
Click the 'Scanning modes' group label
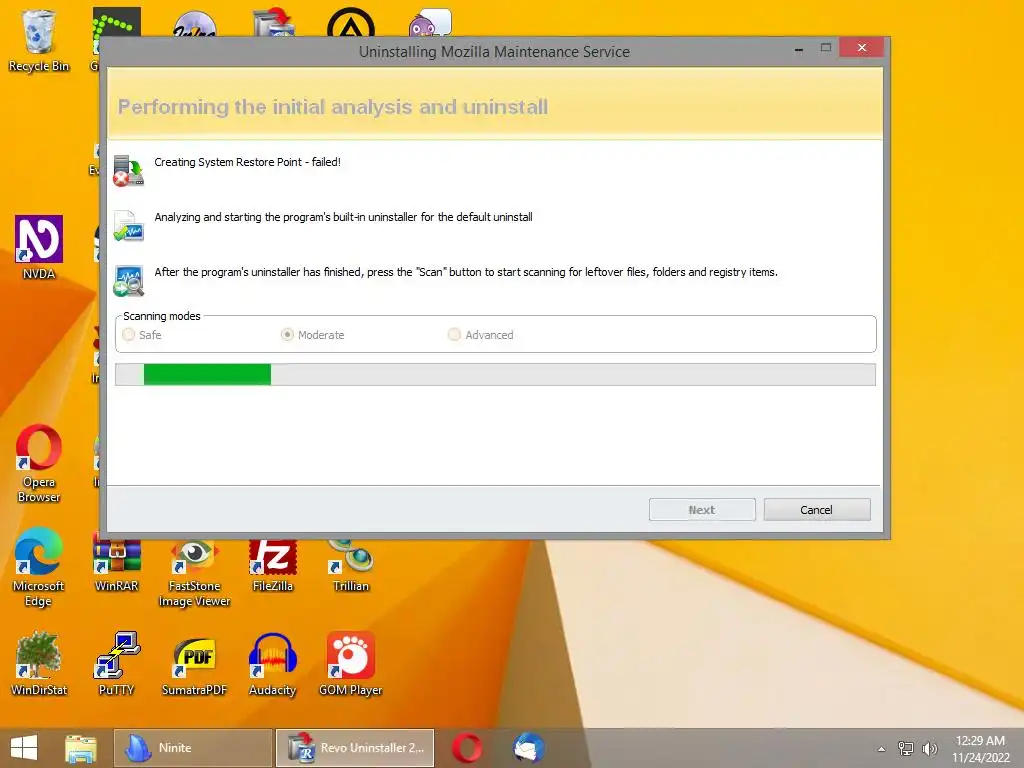click(x=162, y=316)
